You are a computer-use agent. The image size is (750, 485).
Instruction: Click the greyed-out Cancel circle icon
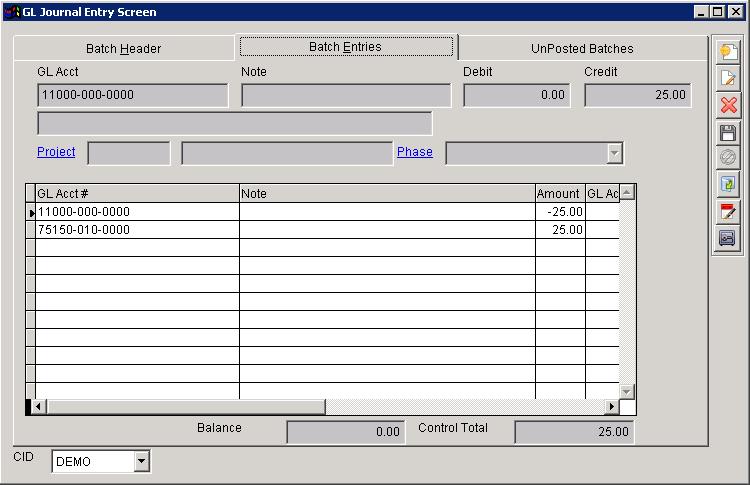[727, 158]
